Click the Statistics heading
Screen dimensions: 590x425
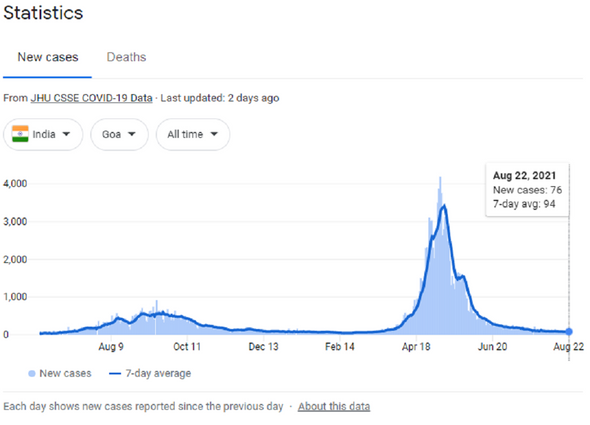tap(43, 13)
